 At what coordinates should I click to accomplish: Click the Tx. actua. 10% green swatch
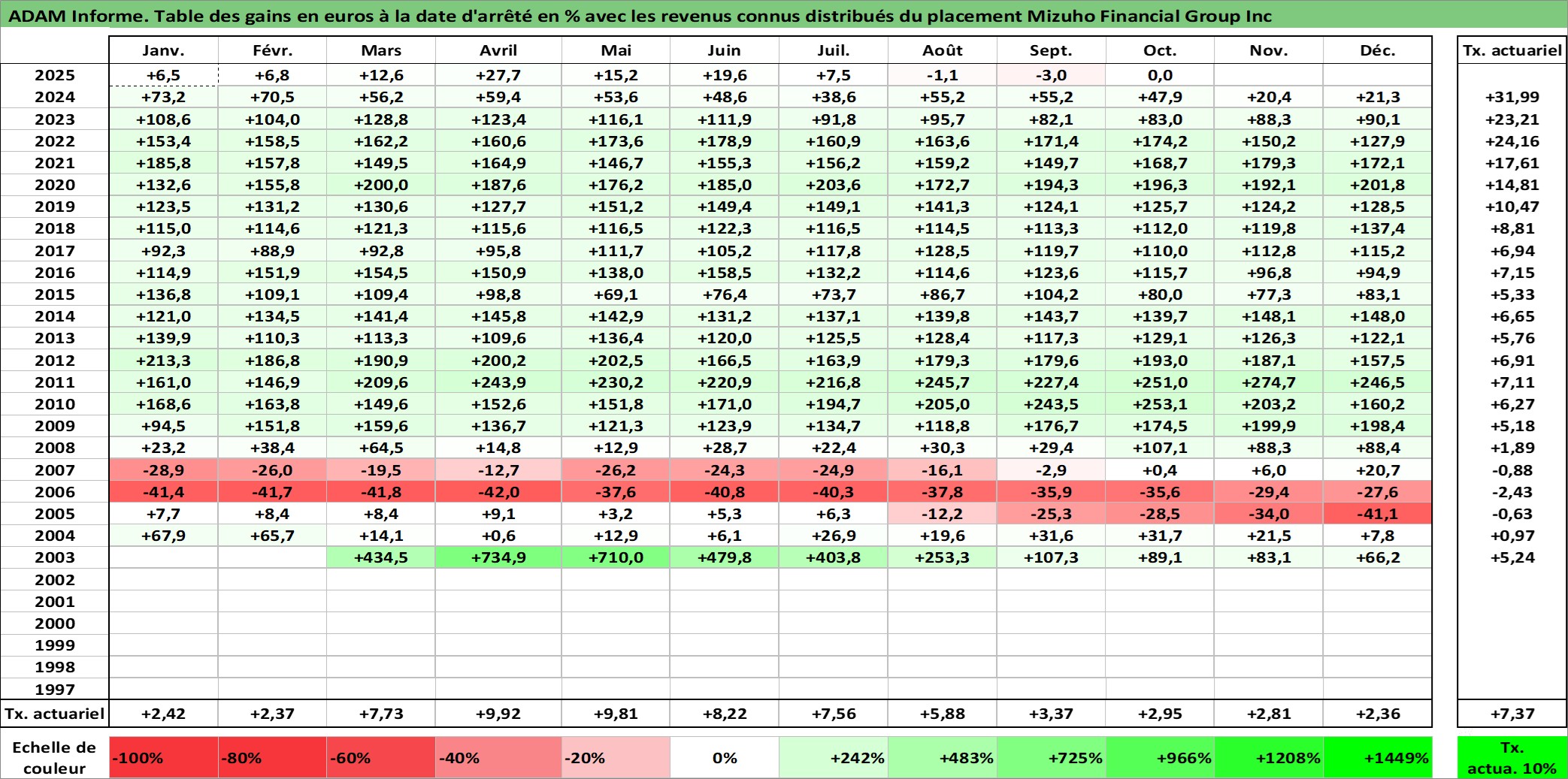[1512, 757]
